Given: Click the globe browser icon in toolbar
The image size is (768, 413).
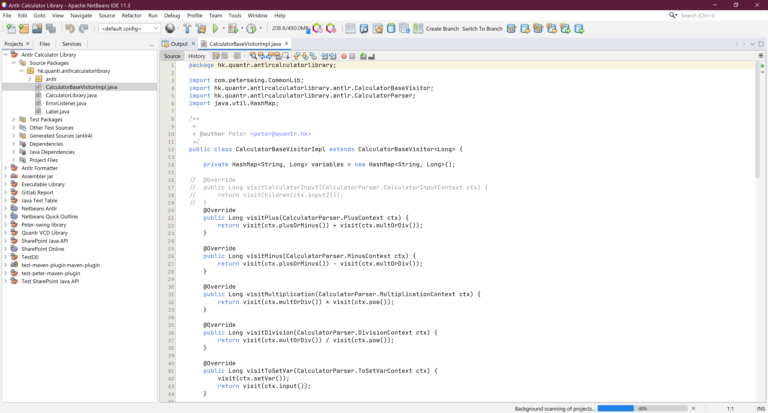Looking at the screenshot, I should coord(170,28).
